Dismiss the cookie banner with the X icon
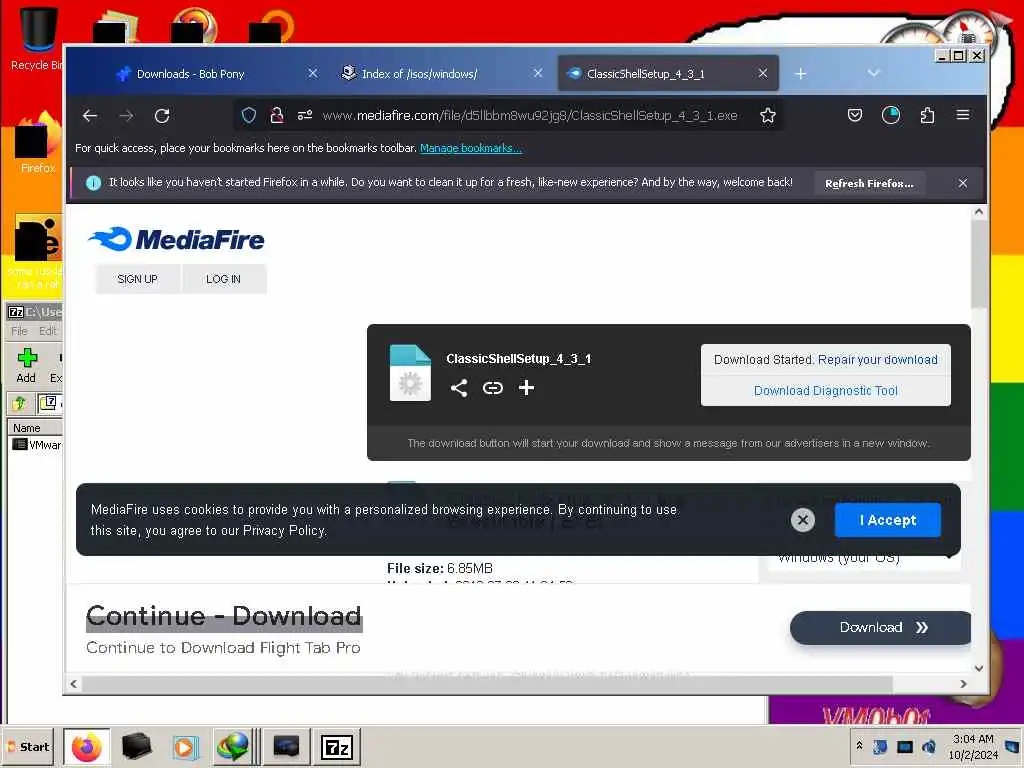Screen dimensions: 1024x768 pyautogui.click(x=803, y=520)
